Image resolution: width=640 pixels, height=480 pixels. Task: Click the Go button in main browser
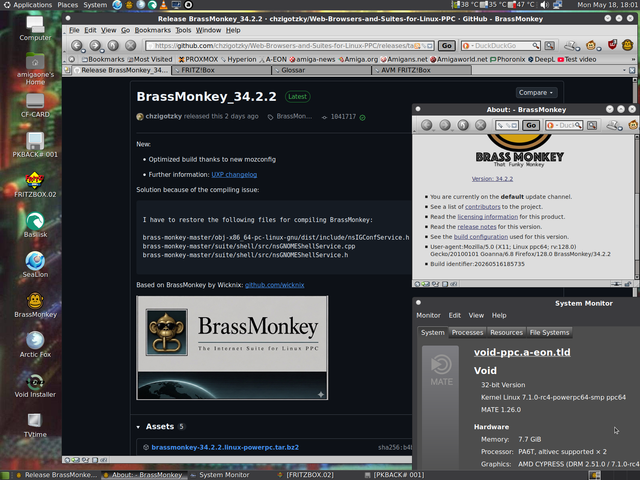tap(447, 46)
